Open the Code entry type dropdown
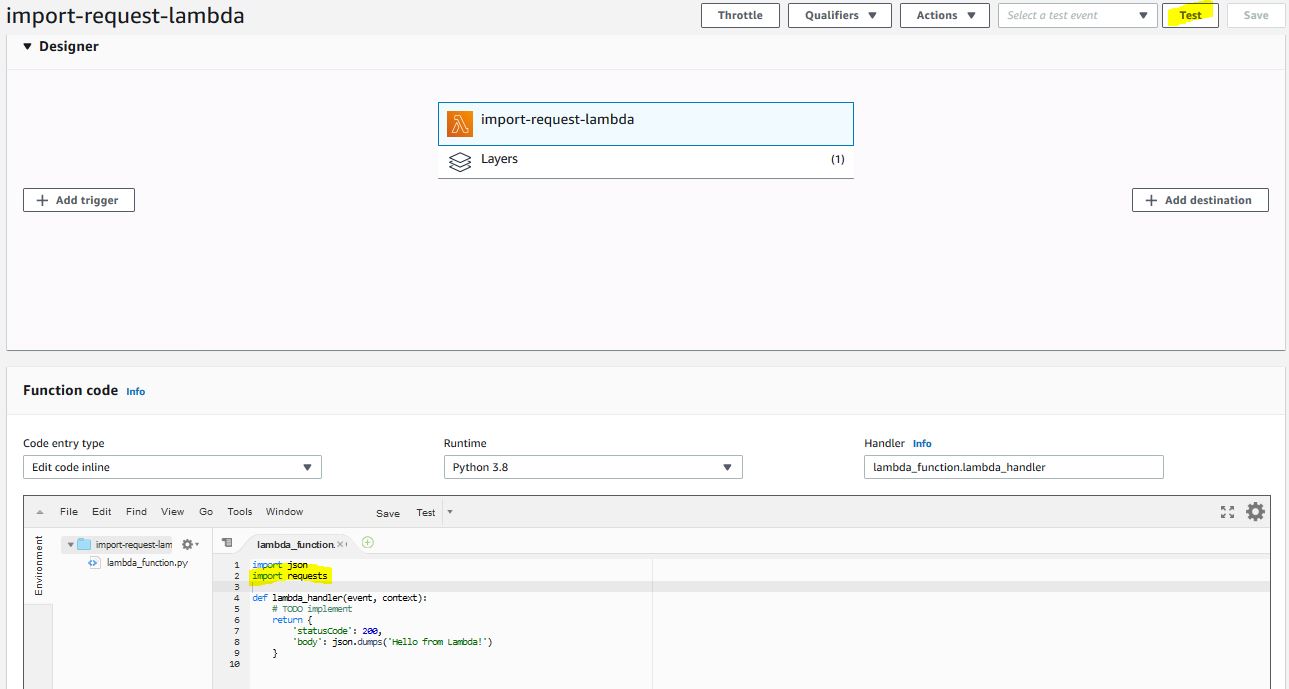The image size is (1289, 689). (172, 467)
